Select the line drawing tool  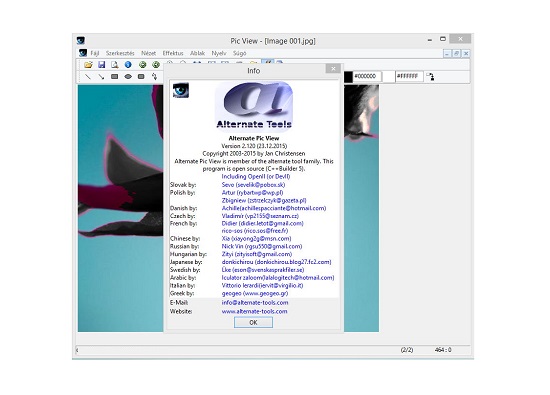click(x=88, y=76)
